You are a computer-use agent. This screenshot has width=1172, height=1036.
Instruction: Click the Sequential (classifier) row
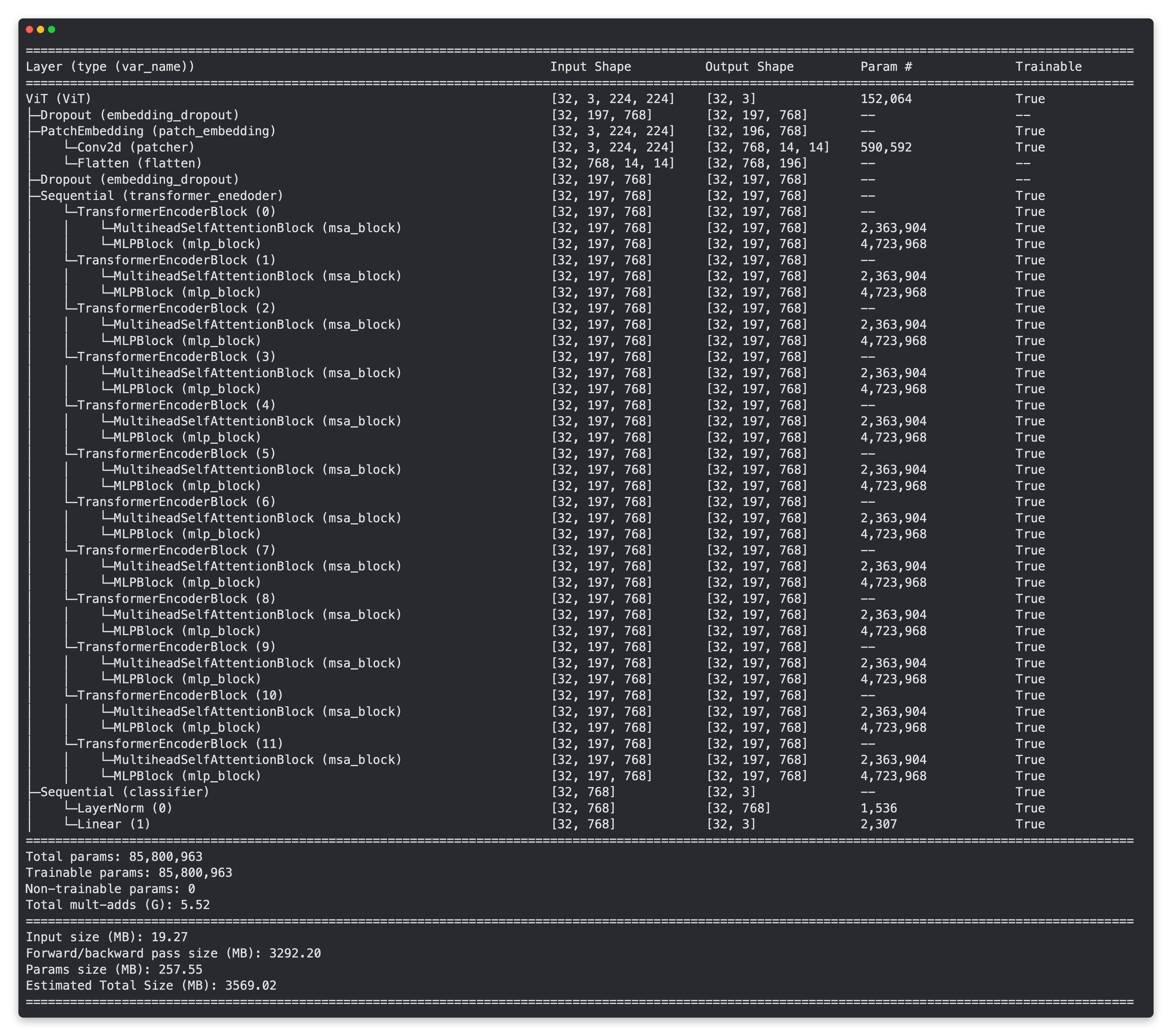[x=125, y=792]
